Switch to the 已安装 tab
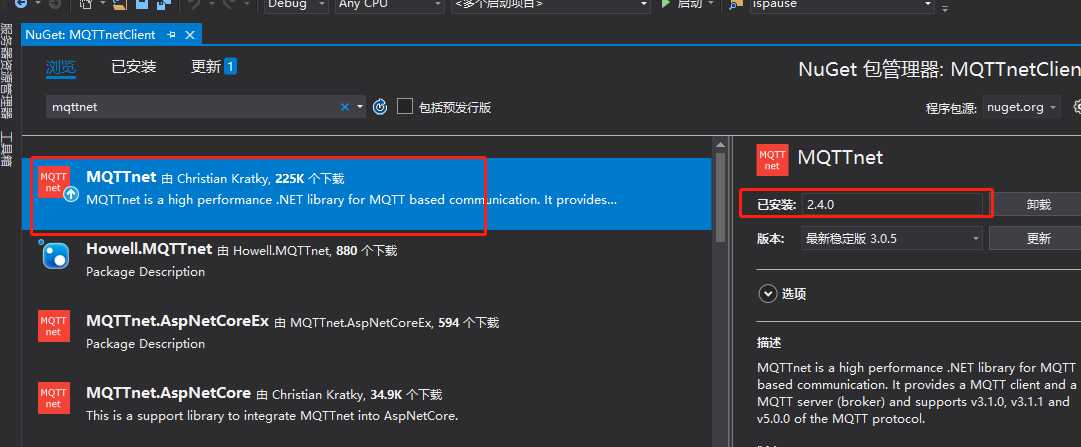 (134, 67)
